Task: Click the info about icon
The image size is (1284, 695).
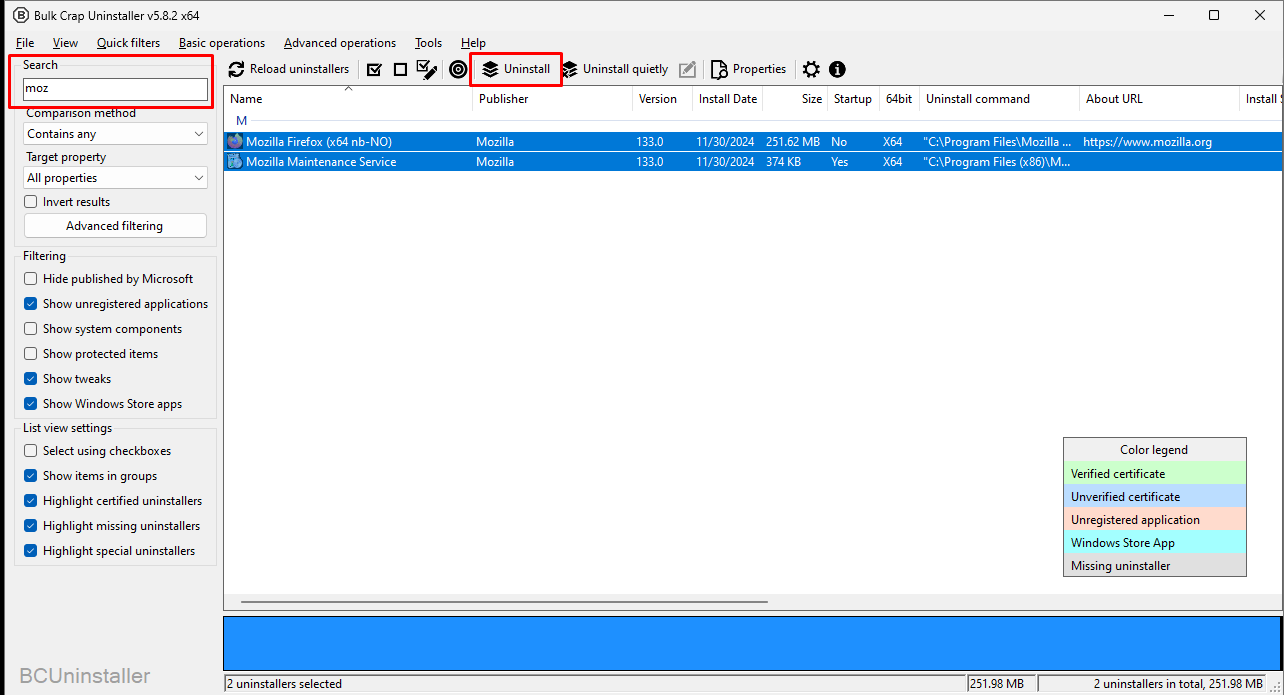Action: (837, 69)
